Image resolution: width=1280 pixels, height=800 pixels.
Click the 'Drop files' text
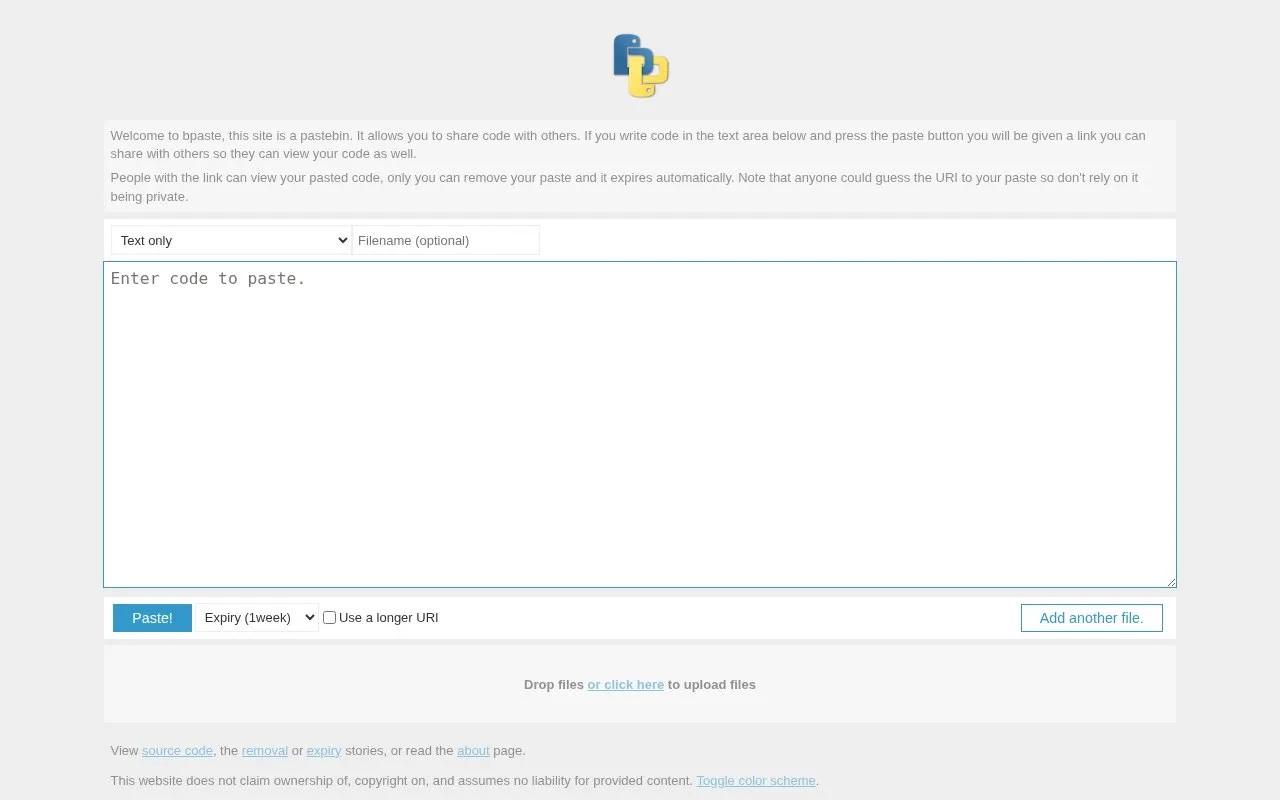pos(554,685)
